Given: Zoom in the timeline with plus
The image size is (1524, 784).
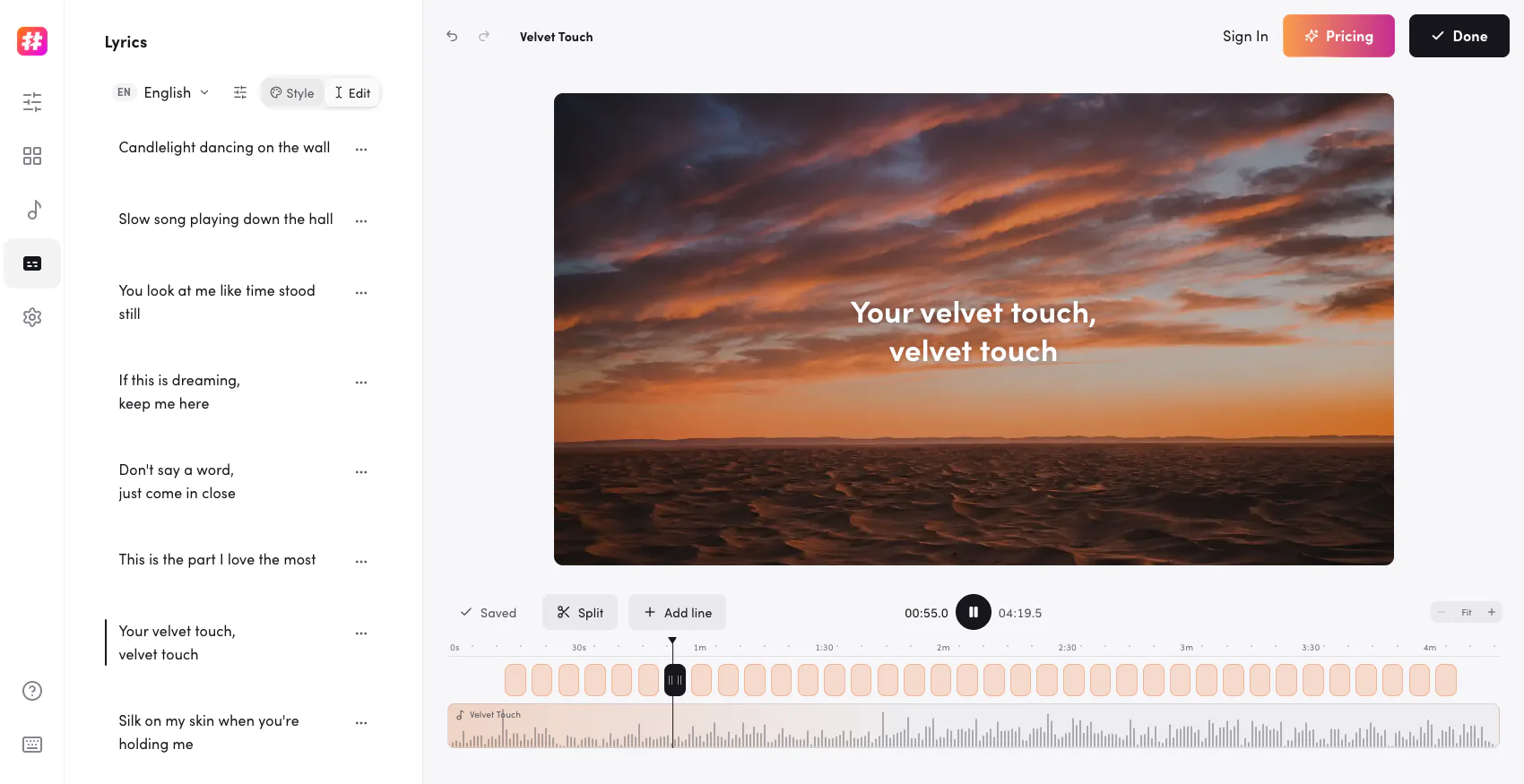Looking at the screenshot, I should 1492,612.
